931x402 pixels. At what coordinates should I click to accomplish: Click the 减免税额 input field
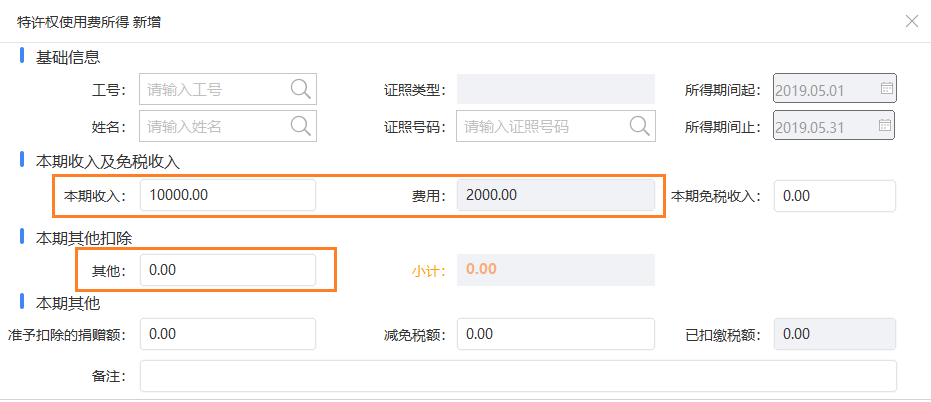coord(556,334)
